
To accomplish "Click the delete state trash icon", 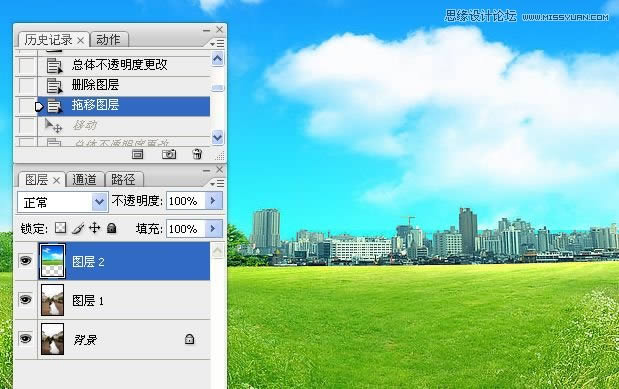I will (x=197, y=154).
